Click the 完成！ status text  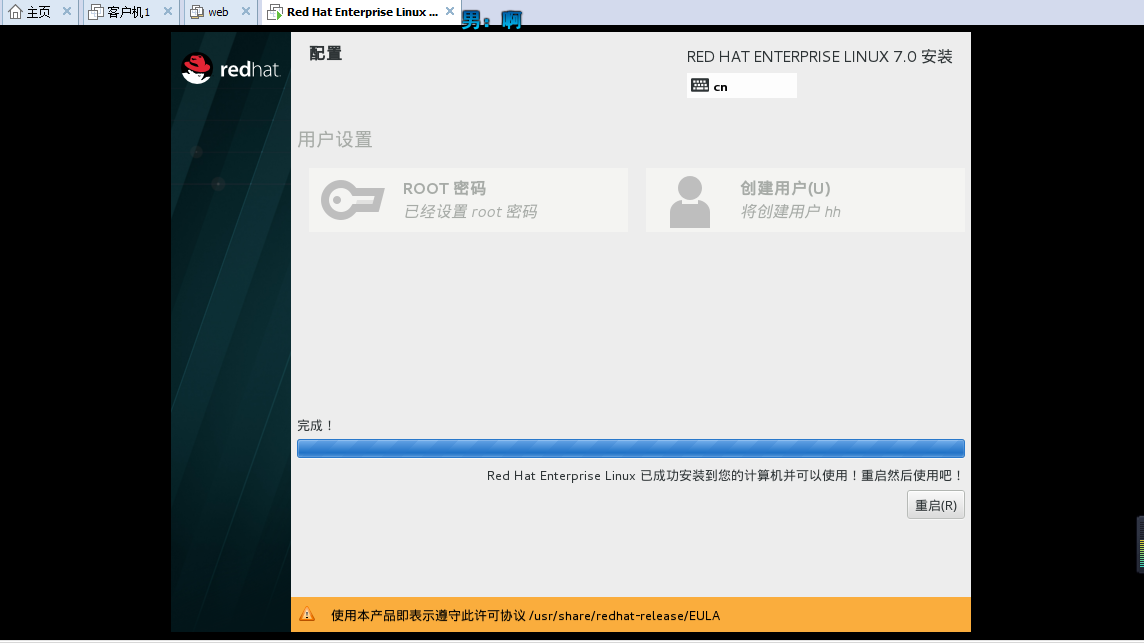(315, 426)
